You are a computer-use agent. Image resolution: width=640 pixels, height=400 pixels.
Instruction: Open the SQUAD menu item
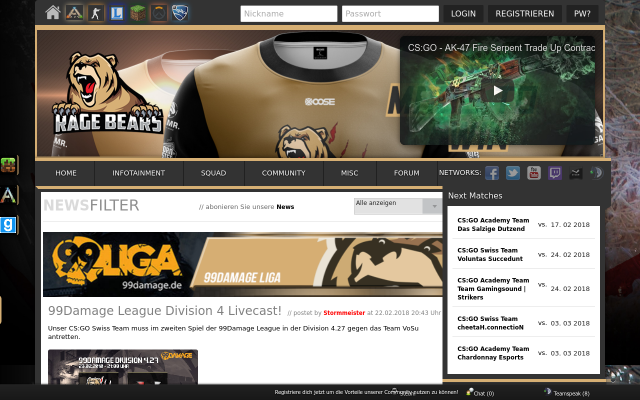tap(213, 173)
